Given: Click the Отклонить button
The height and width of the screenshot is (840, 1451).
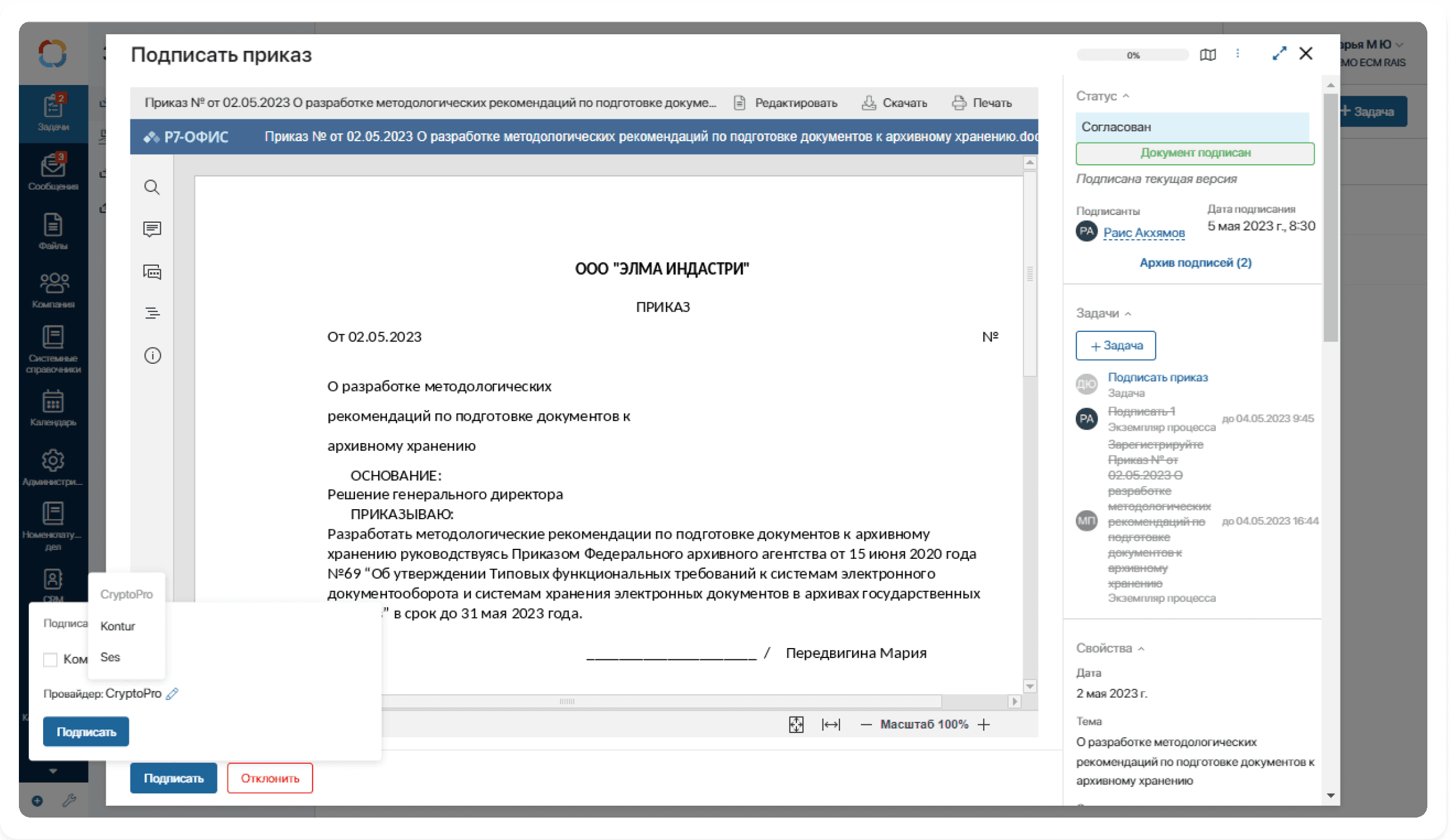Looking at the screenshot, I should click(x=269, y=778).
